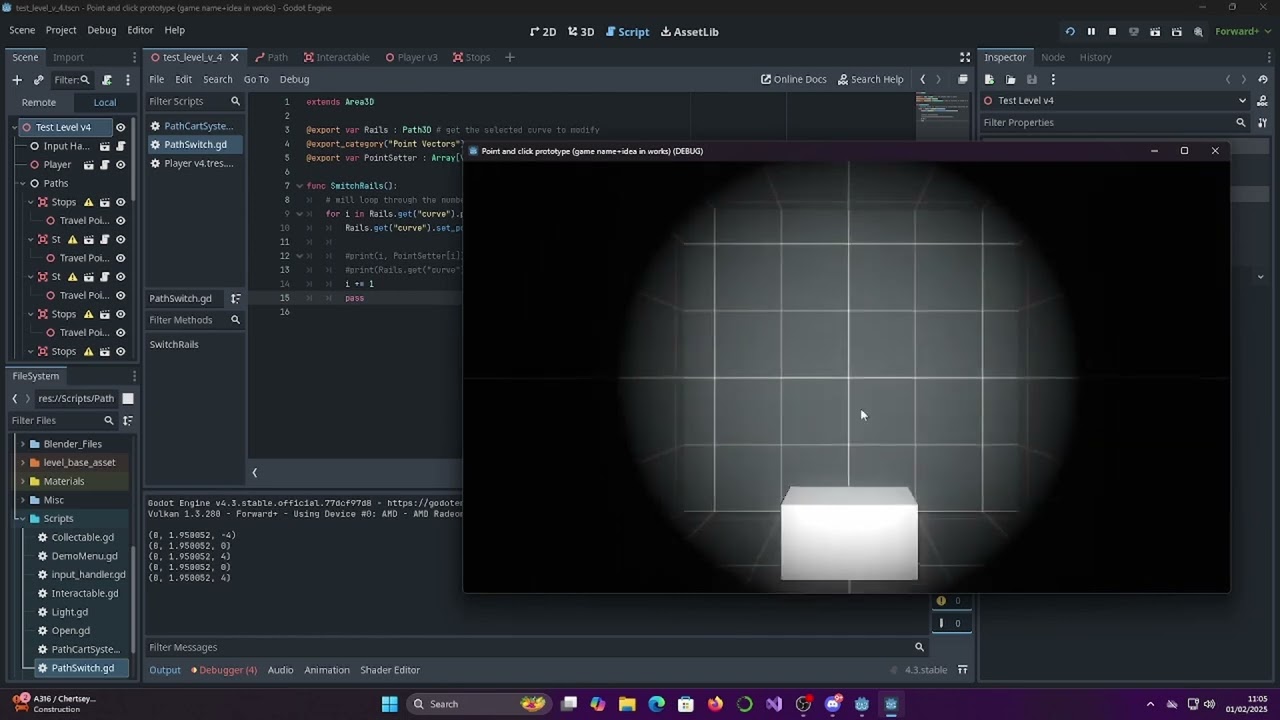Screen dimensions: 1280x720
Task: Instantiate a child scene via the link icon
Action: [38, 80]
